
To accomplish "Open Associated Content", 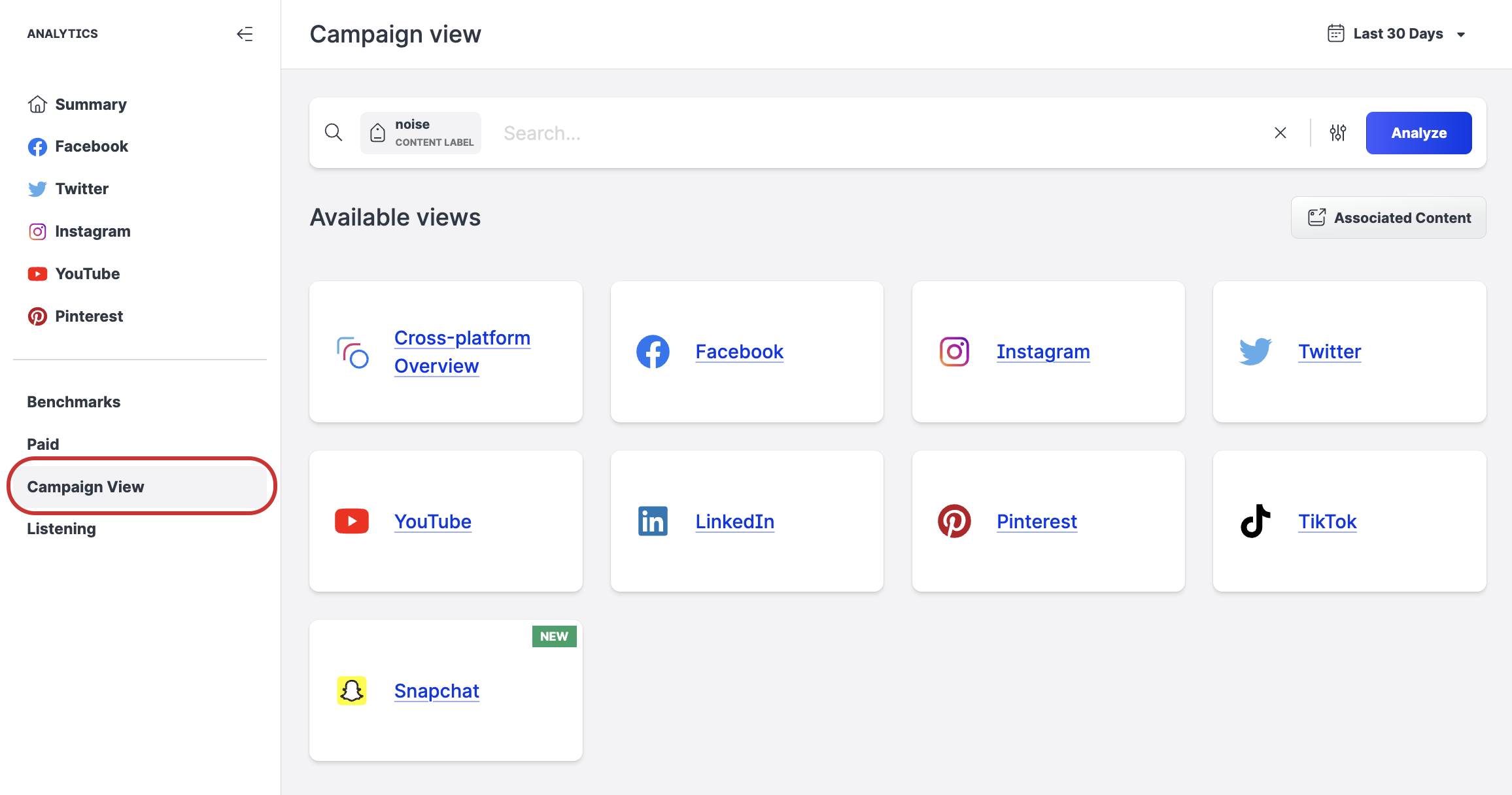I will [x=1388, y=218].
